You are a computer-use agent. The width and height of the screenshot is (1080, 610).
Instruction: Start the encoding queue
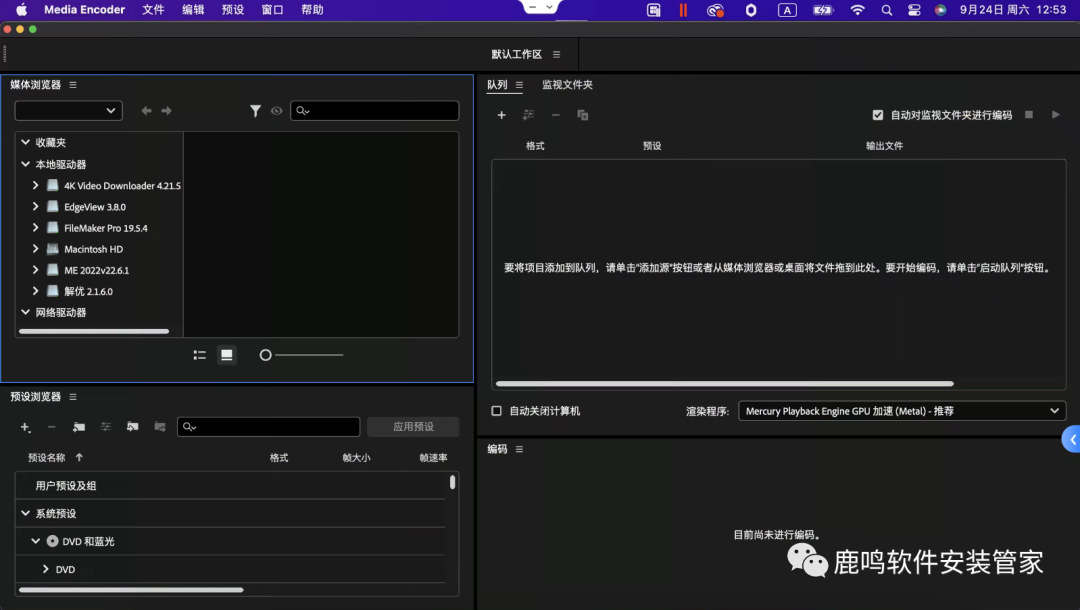[1054, 114]
